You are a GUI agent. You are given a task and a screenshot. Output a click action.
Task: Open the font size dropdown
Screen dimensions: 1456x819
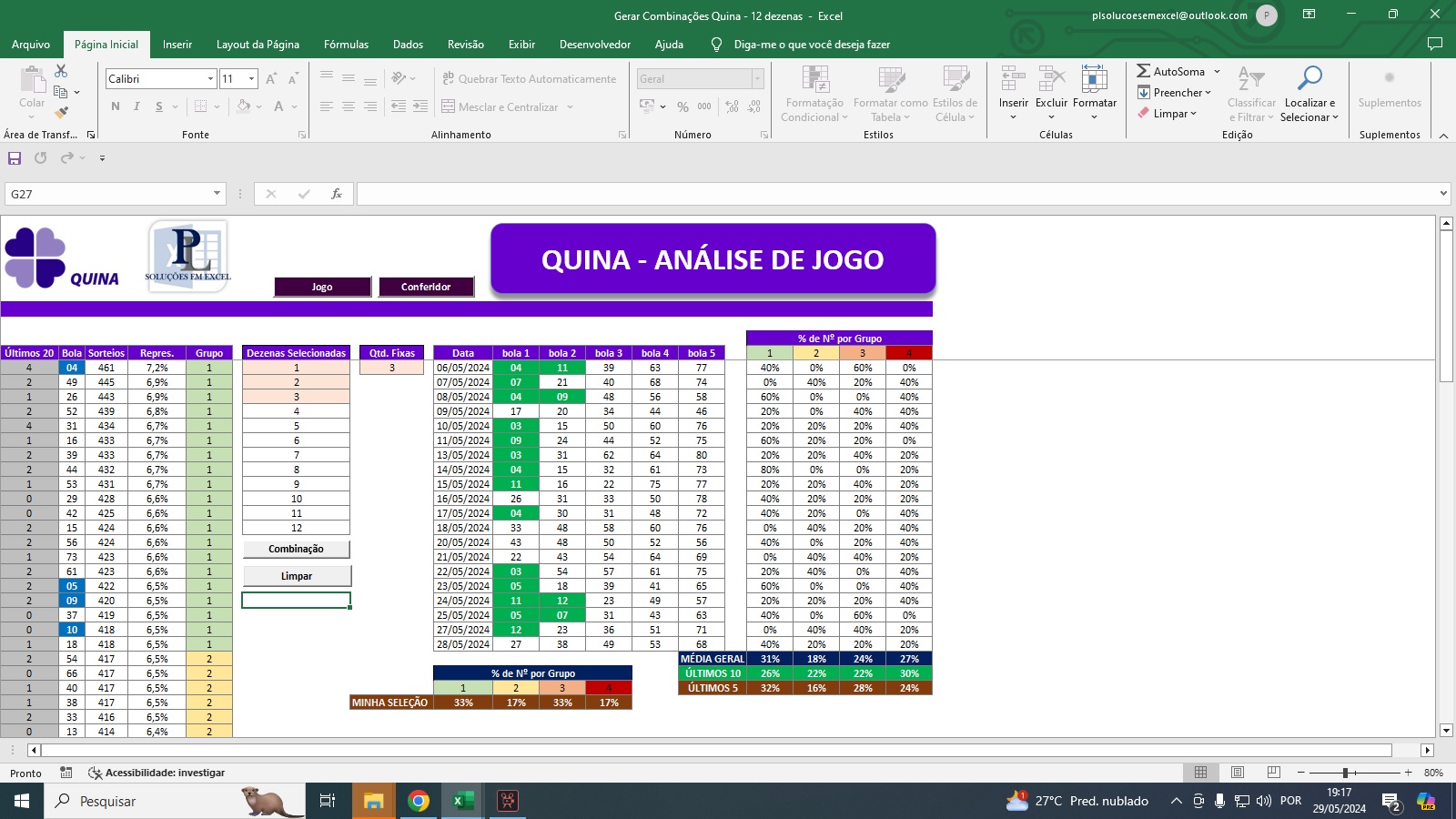pyautogui.click(x=252, y=79)
